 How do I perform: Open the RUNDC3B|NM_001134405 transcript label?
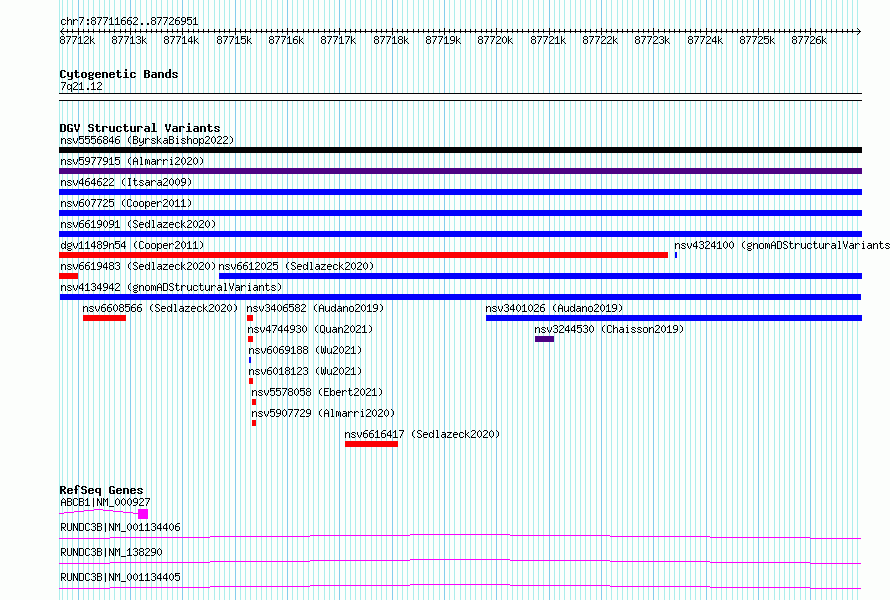coord(120,577)
